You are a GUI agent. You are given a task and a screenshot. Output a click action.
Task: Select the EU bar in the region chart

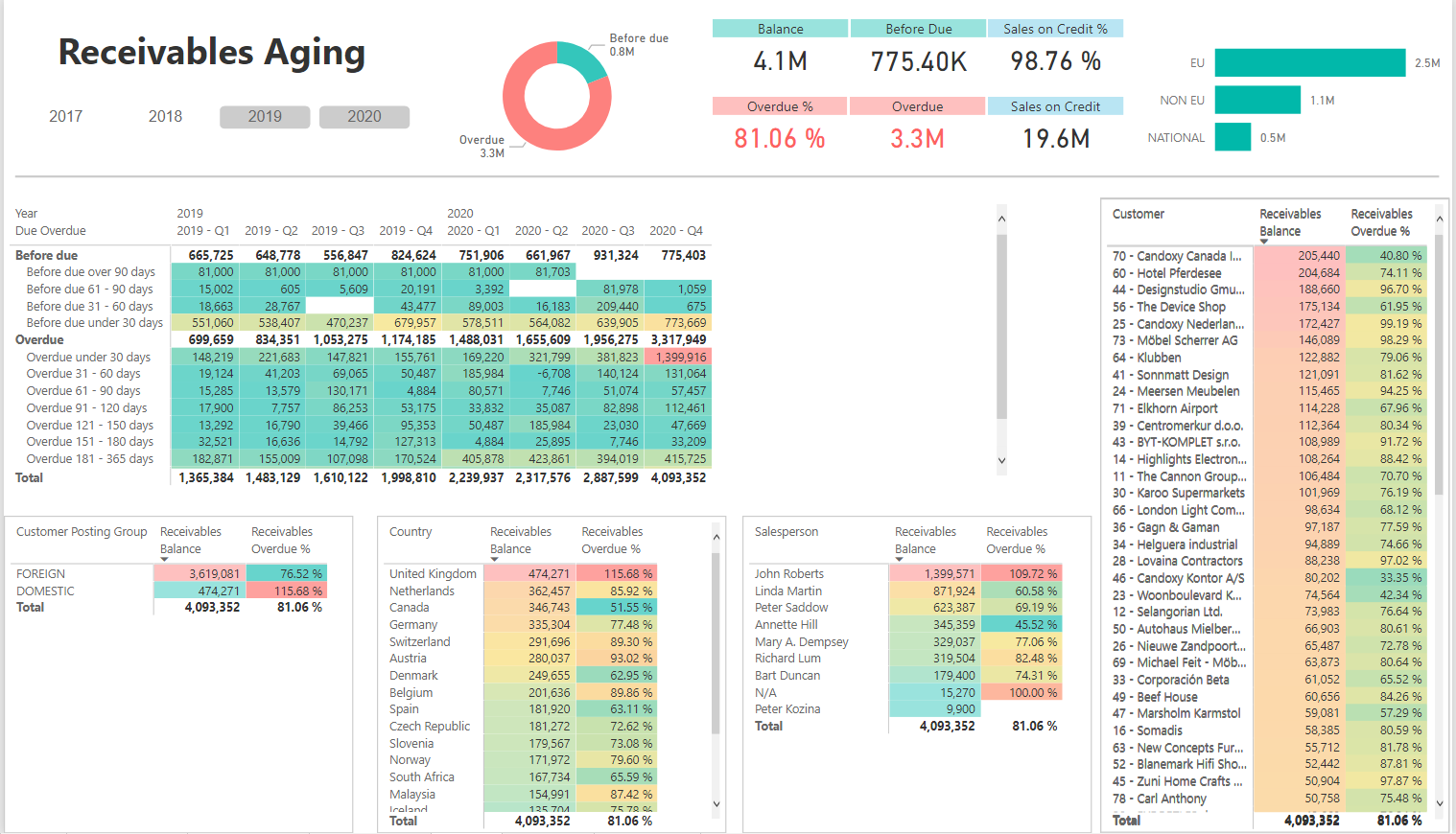[1309, 62]
